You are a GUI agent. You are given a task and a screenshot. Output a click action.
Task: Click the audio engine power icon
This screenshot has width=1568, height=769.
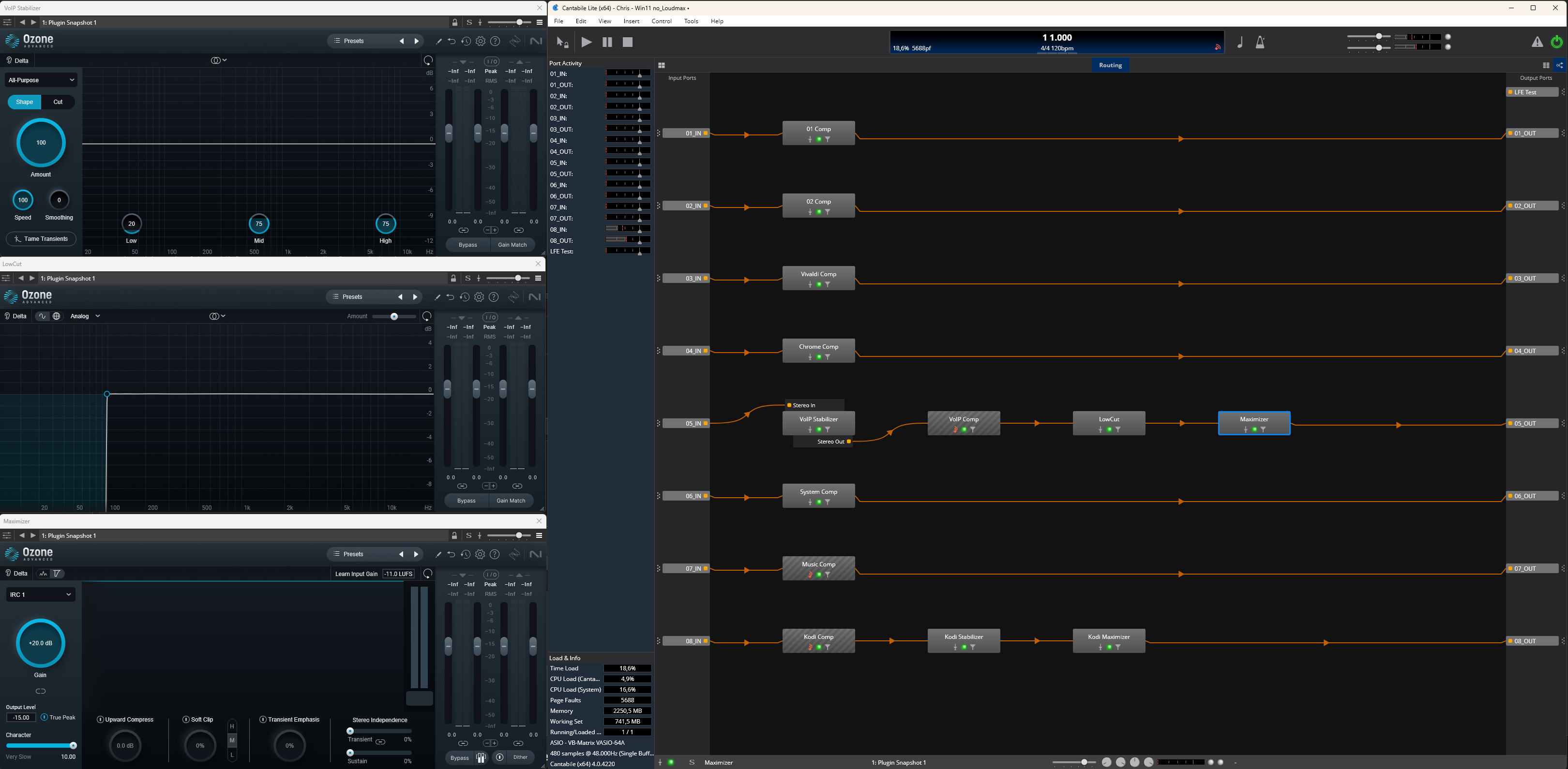(1556, 42)
